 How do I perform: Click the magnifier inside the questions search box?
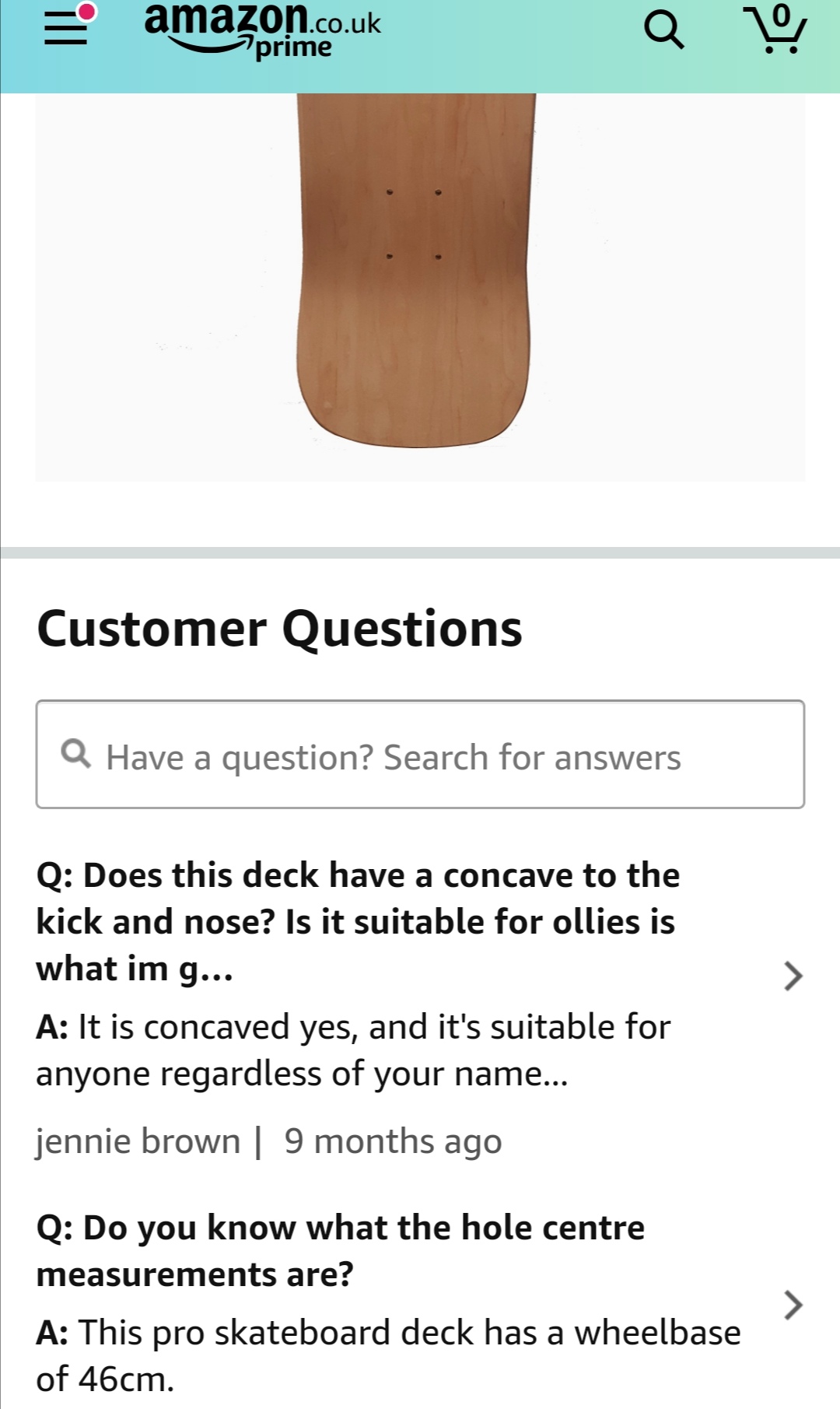[75, 754]
